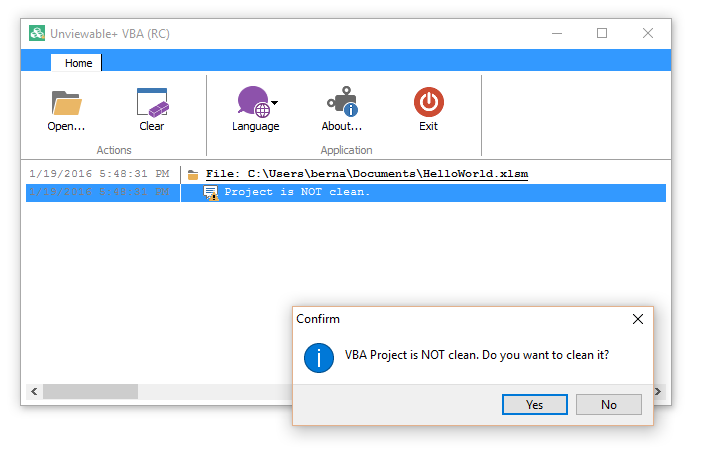The height and width of the screenshot is (467, 726).
Task: Click the Open... folder icon
Action: coord(66,102)
